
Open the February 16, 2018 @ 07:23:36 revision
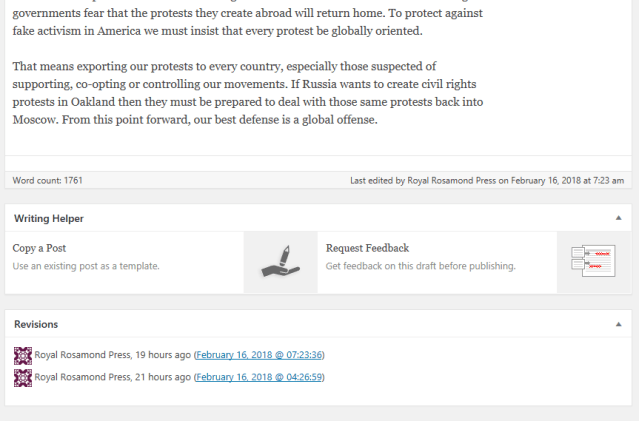tap(260, 355)
